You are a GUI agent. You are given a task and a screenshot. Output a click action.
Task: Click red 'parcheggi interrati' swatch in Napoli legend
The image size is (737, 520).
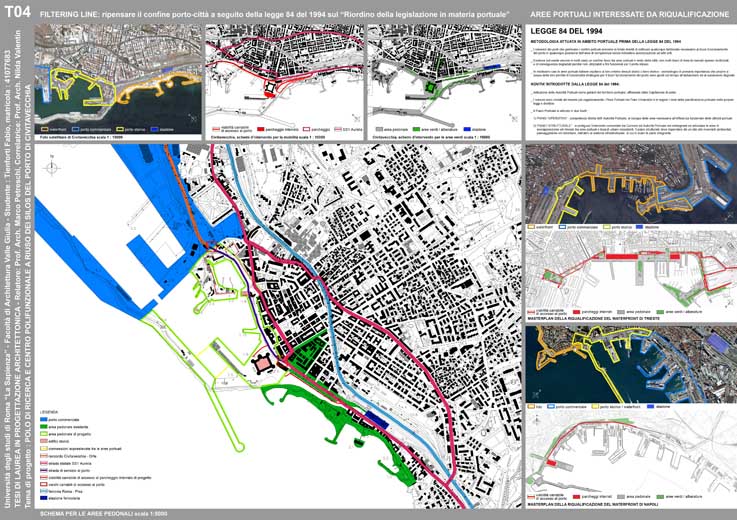pyautogui.click(x=576, y=496)
